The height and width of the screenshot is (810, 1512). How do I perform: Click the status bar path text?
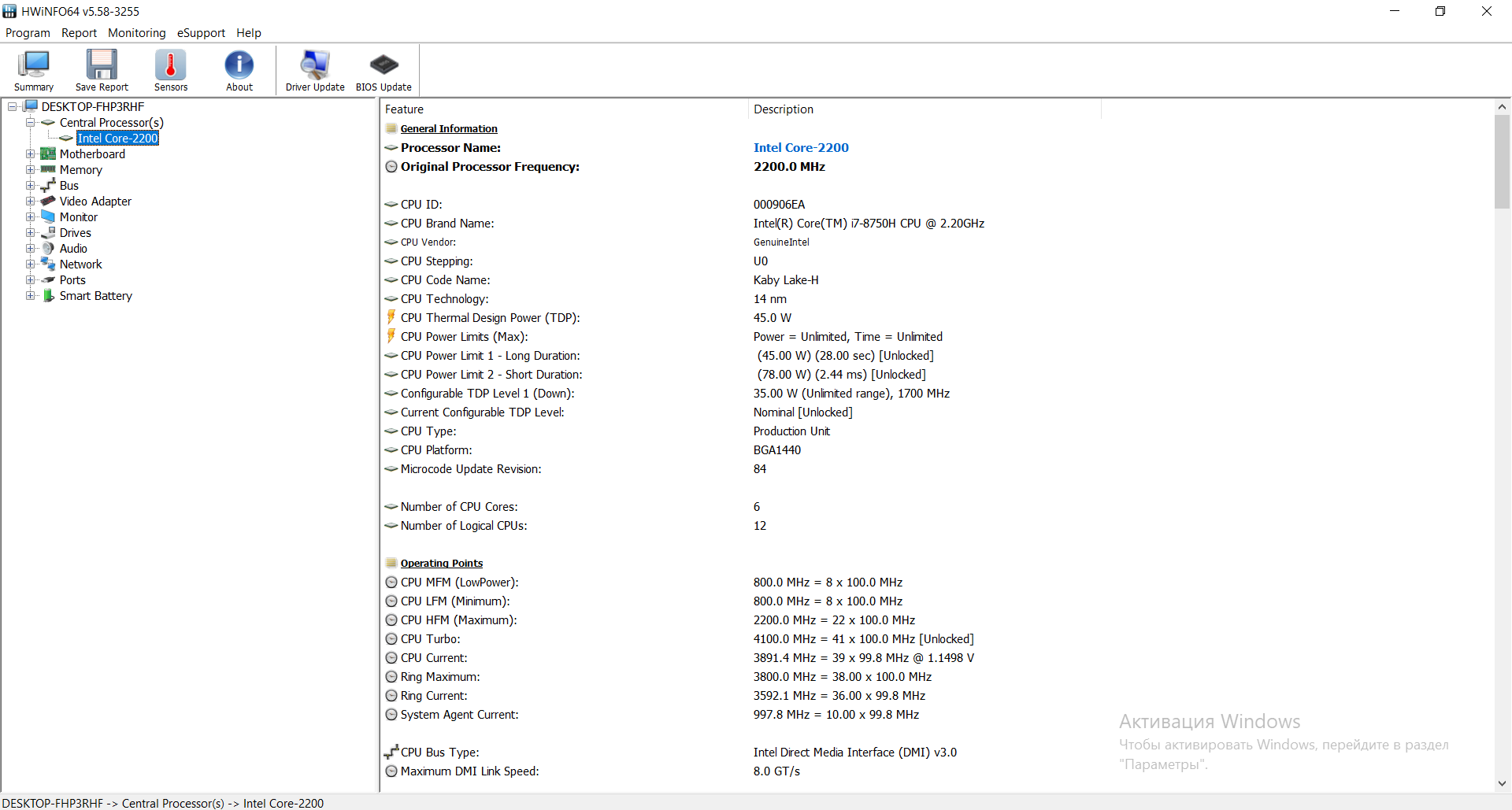click(163, 803)
